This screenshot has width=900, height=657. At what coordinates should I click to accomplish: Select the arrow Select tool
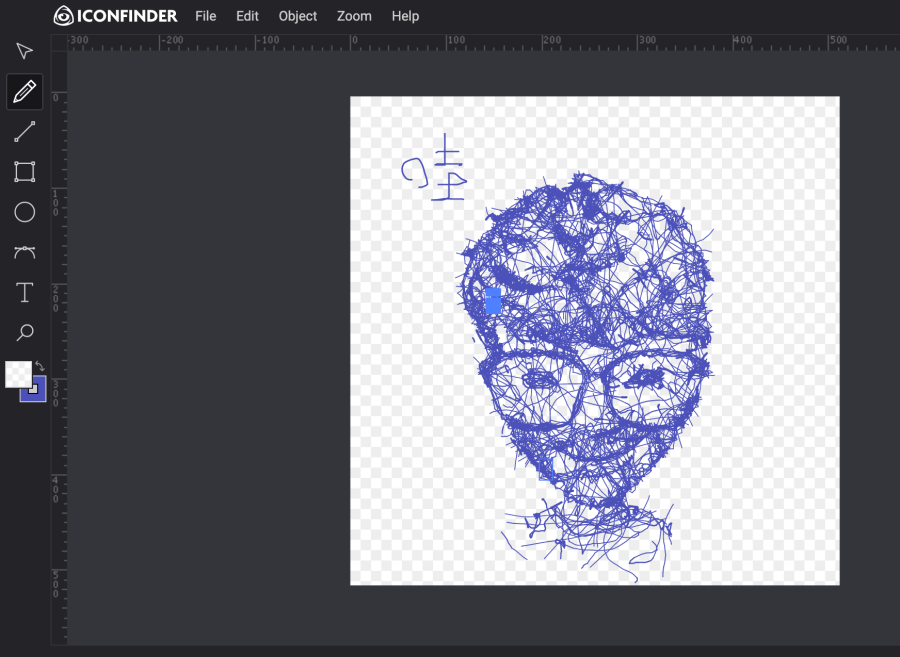[24, 51]
